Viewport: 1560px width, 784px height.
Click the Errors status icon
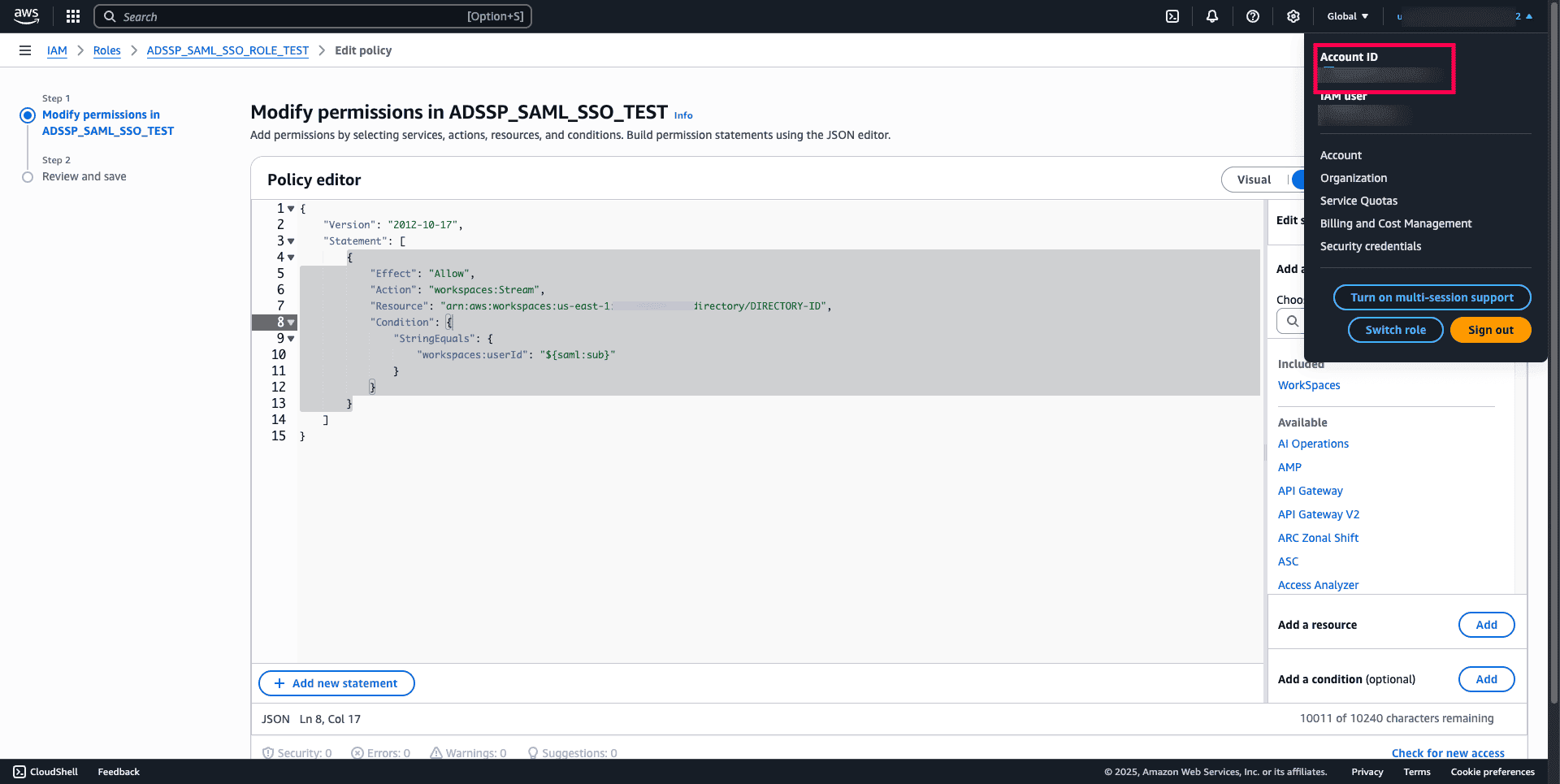coord(357,753)
